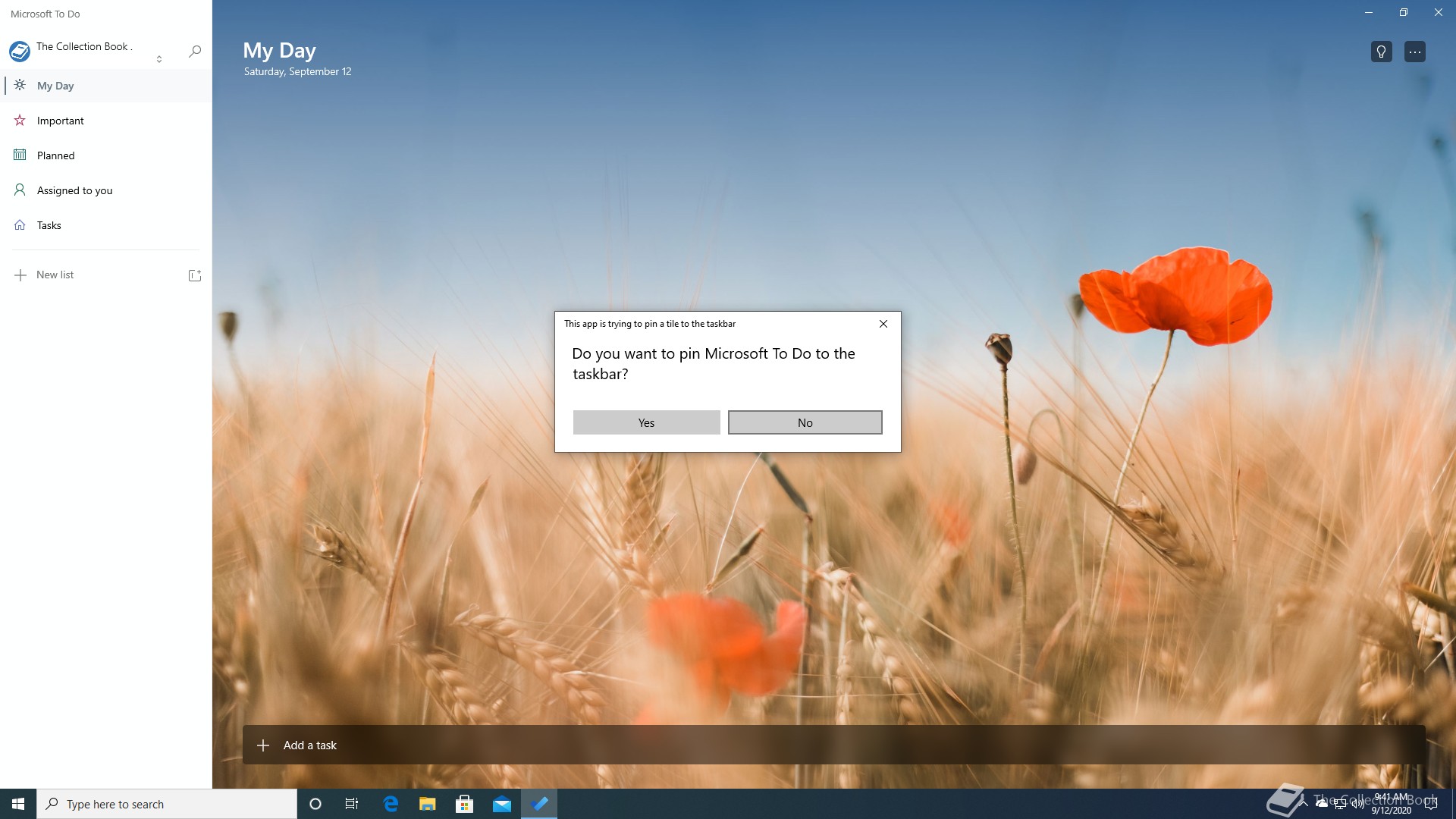
Task: Click the new group icon beside New list
Action: (194, 275)
